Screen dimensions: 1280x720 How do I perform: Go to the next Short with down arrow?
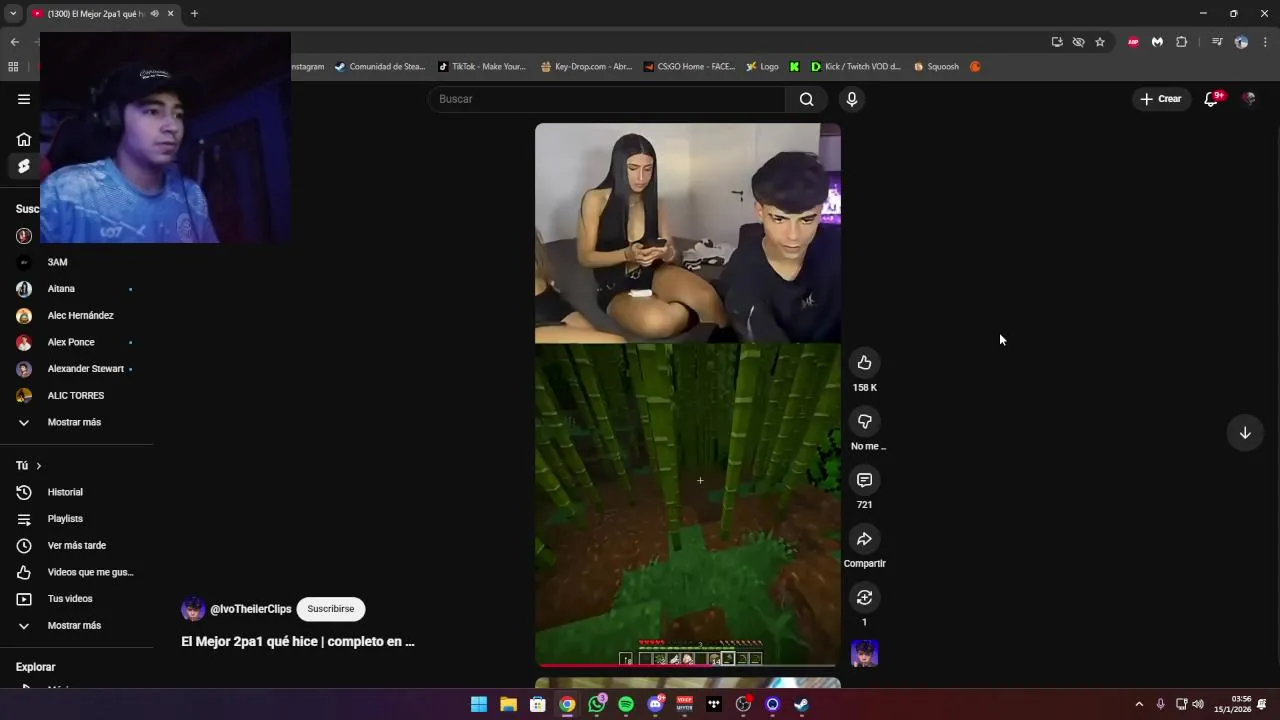pos(1245,433)
